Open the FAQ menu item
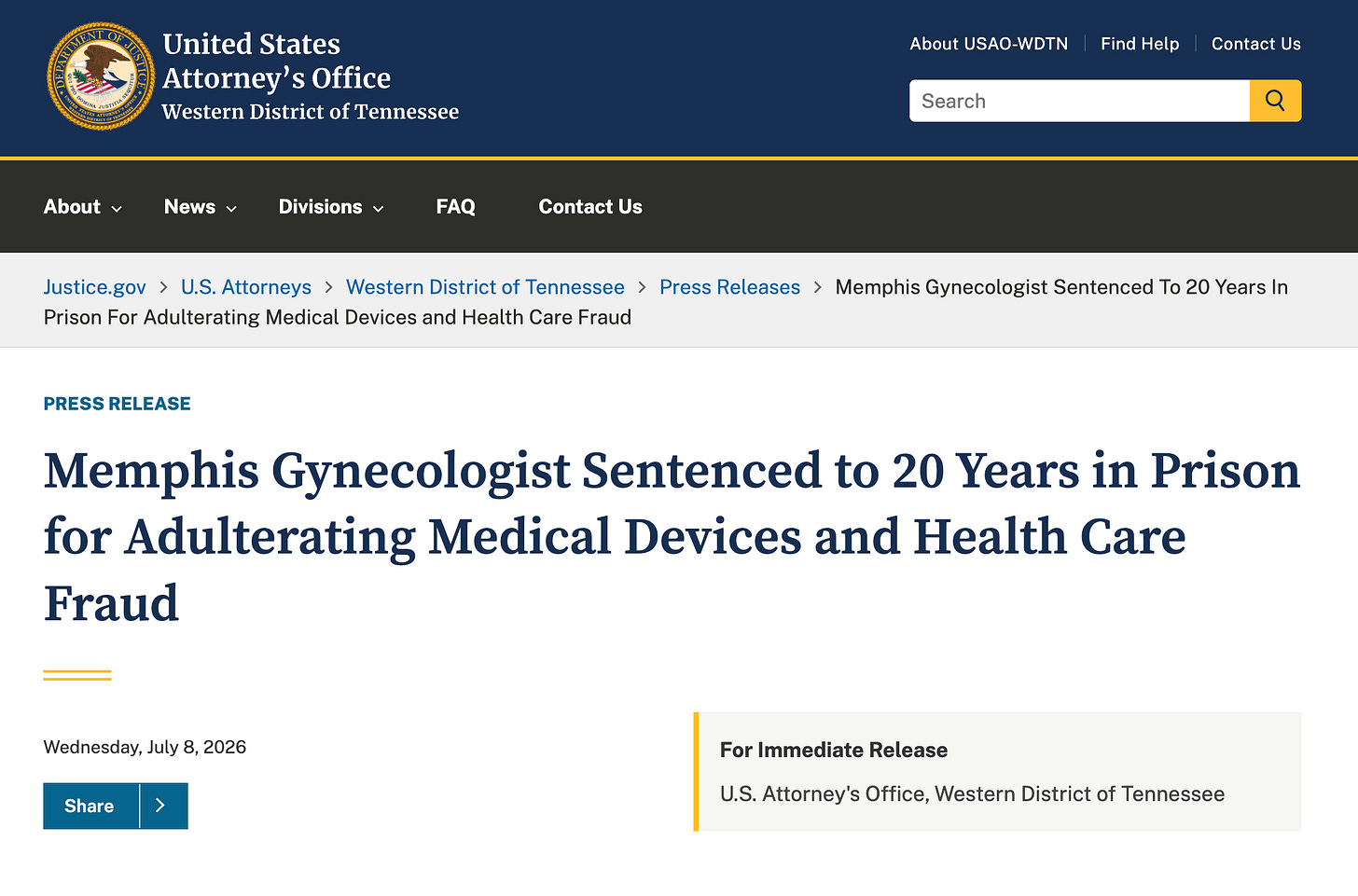The image size is (1358, 896). (x=456, y=207)
